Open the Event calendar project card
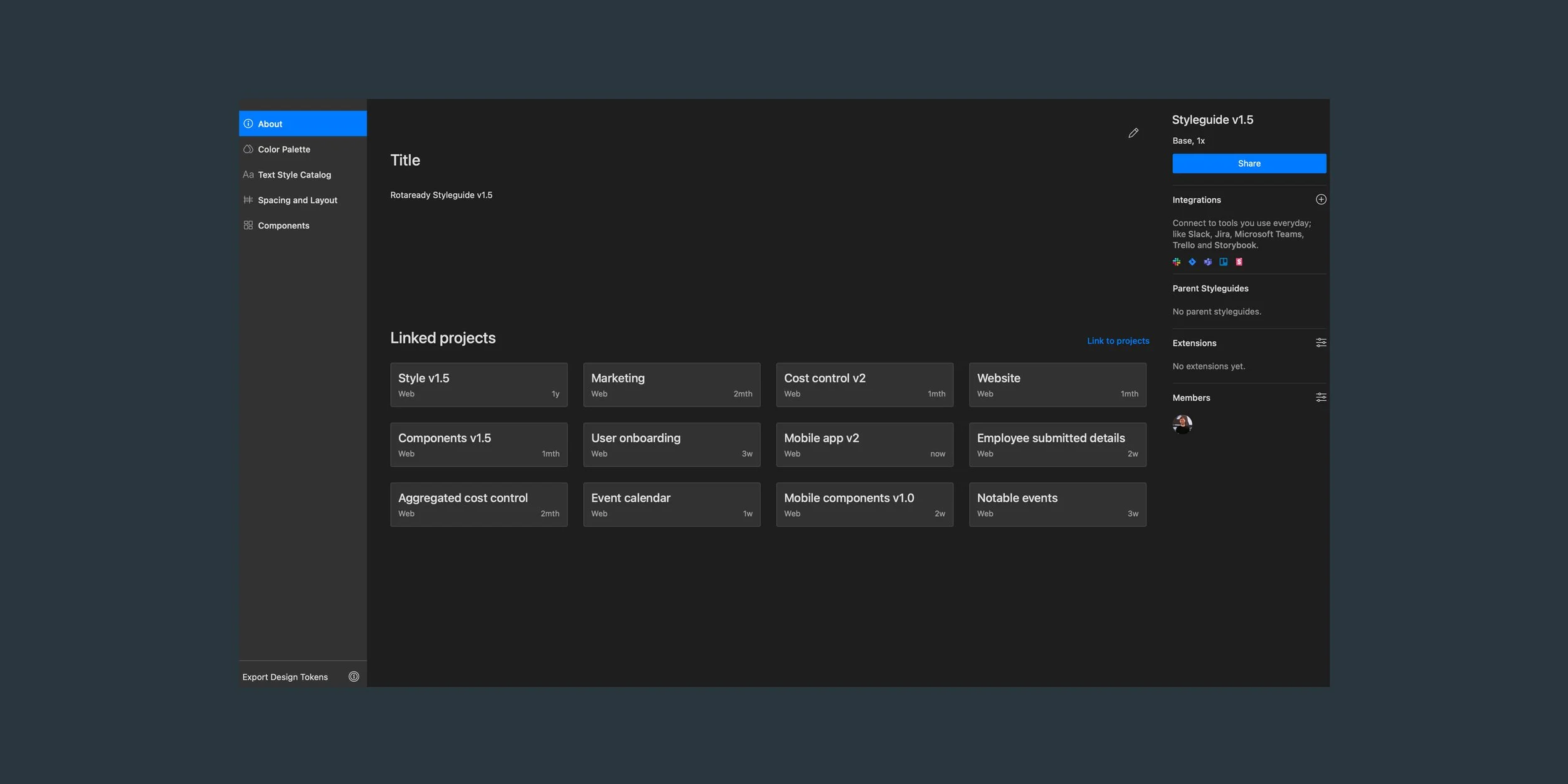The image size is (1568, 784). [x=671, y=504]
